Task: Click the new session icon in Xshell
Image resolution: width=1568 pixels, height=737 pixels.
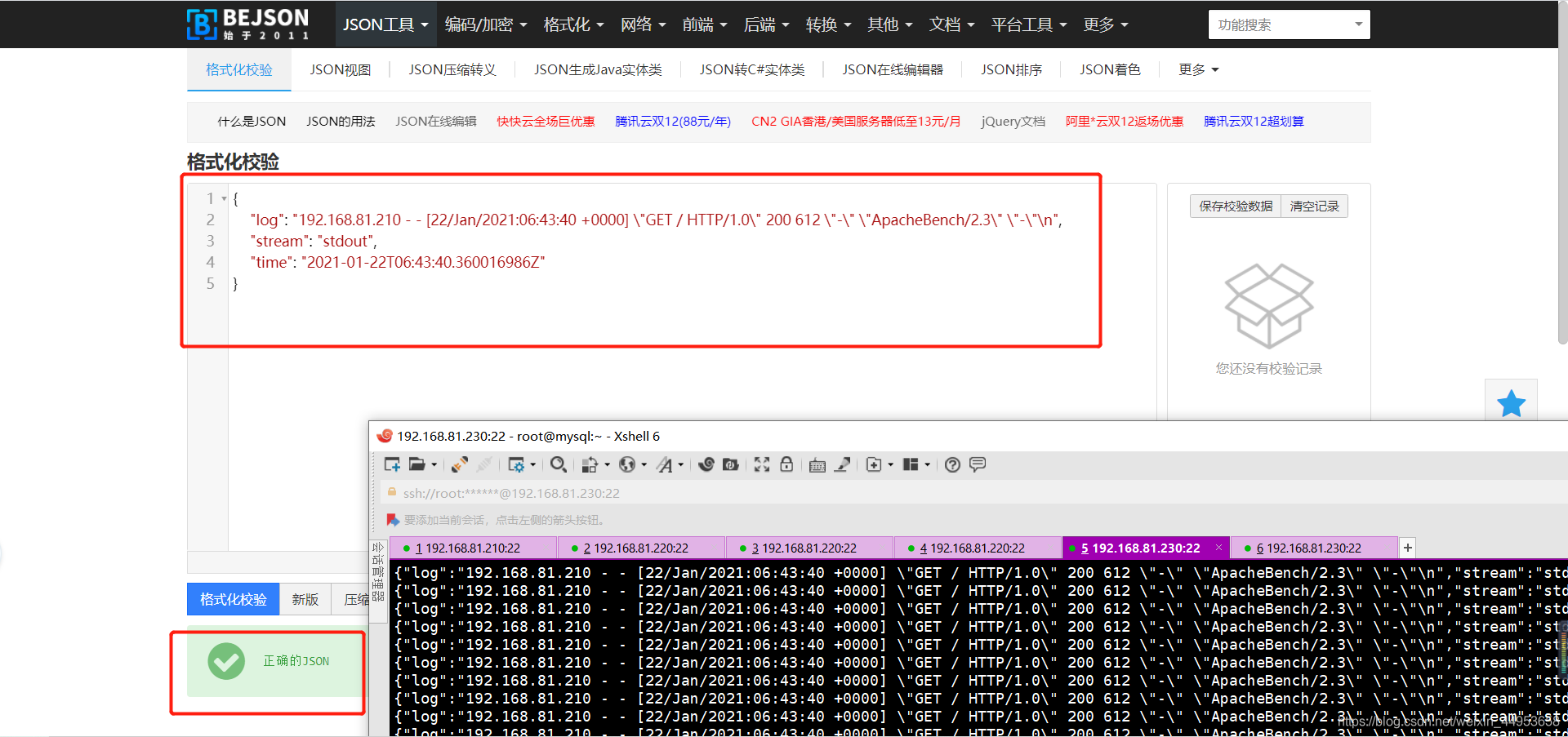Action: (x=392, y=464)
